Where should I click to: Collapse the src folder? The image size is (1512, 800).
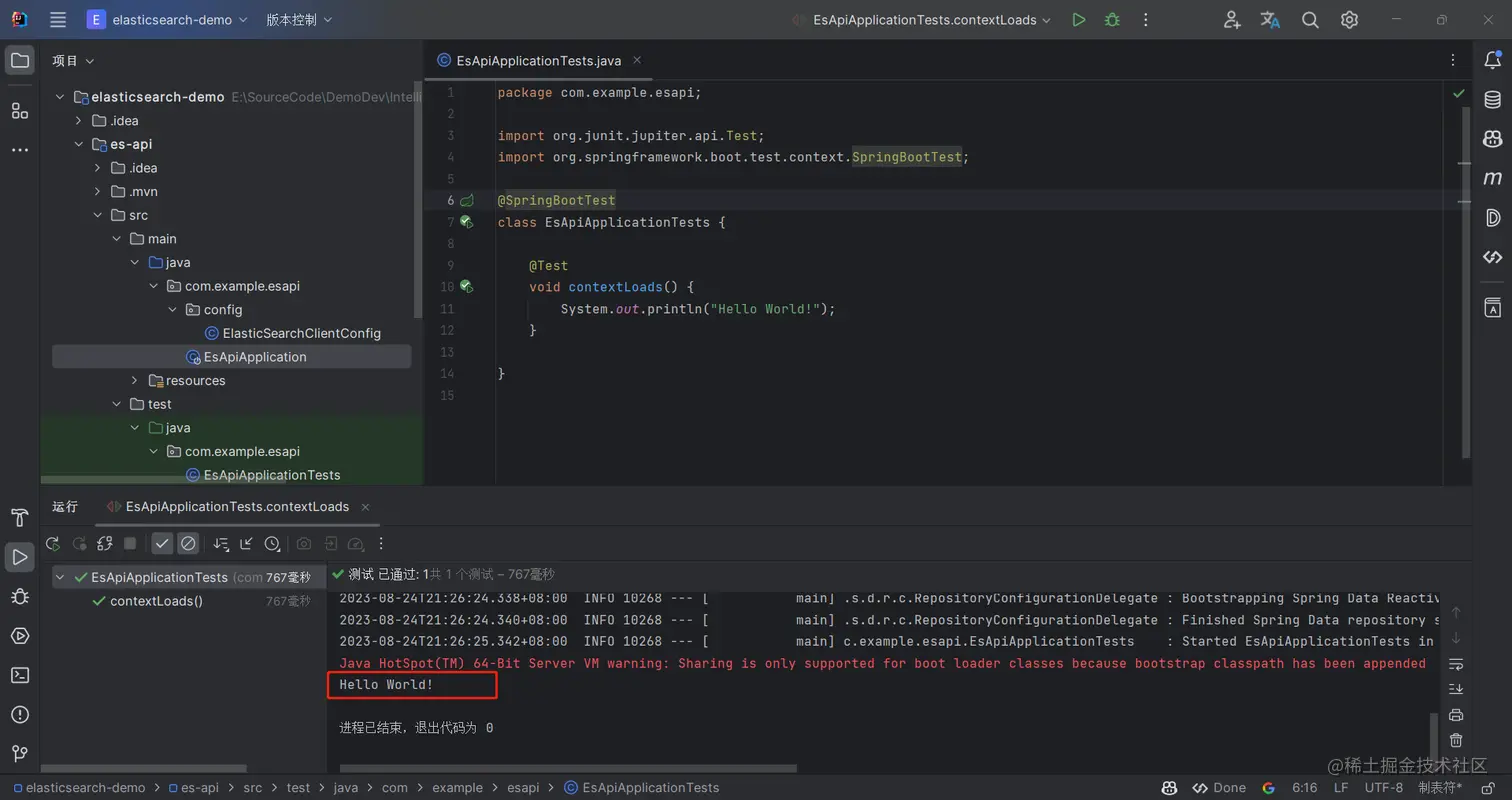click(x=97, y=215)
